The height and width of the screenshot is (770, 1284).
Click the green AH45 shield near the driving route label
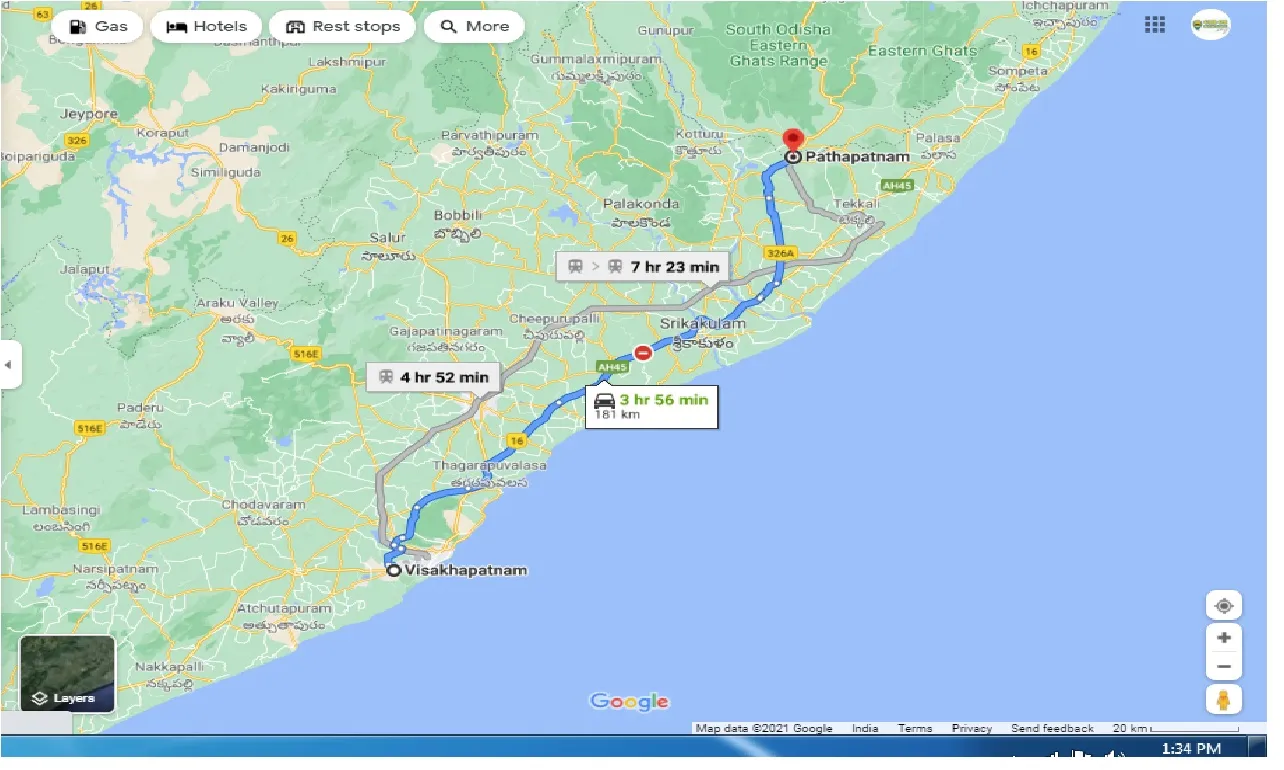[611, 367]
